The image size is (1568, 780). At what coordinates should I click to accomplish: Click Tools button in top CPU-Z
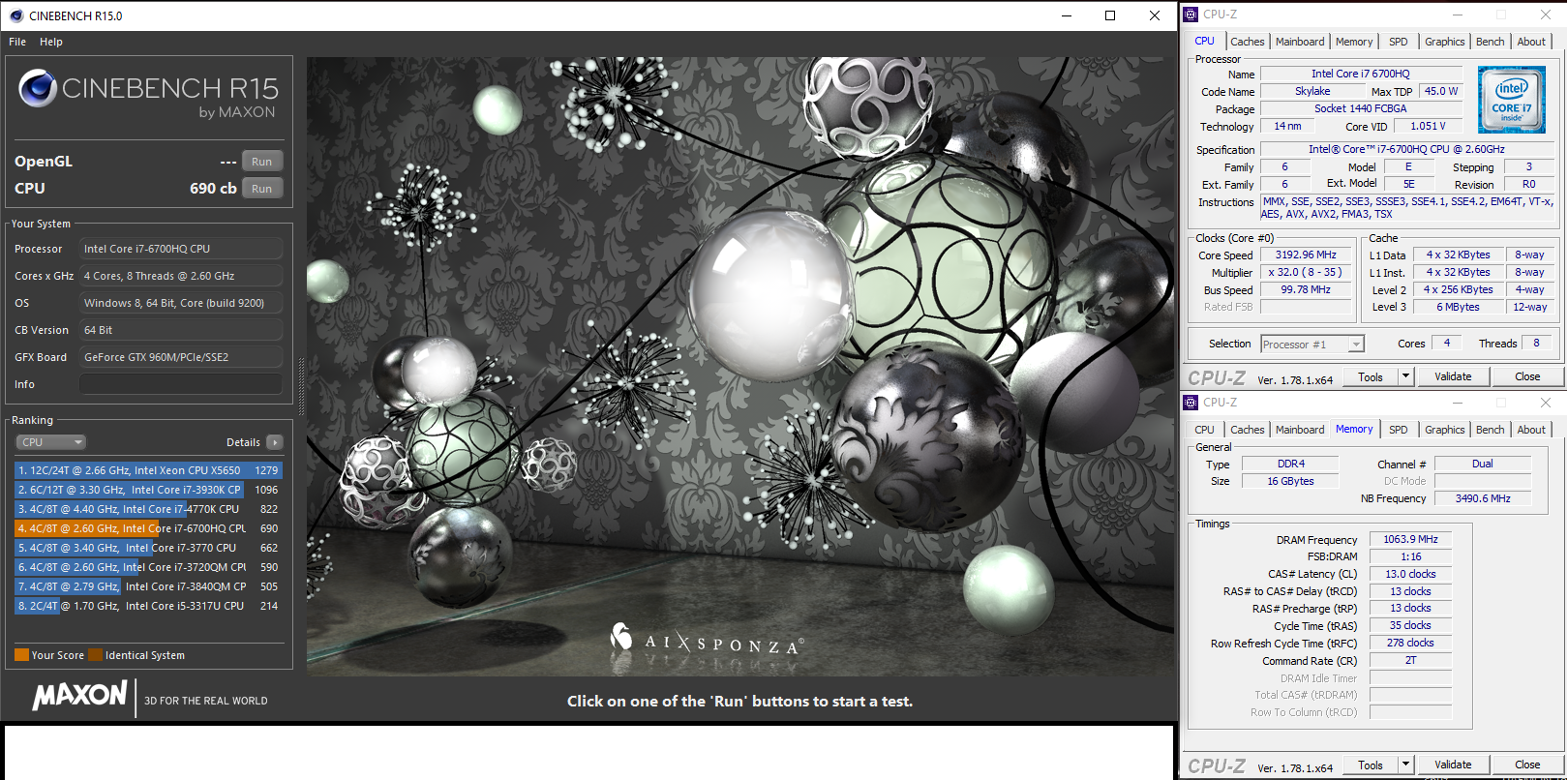(x=1371, y=377)
